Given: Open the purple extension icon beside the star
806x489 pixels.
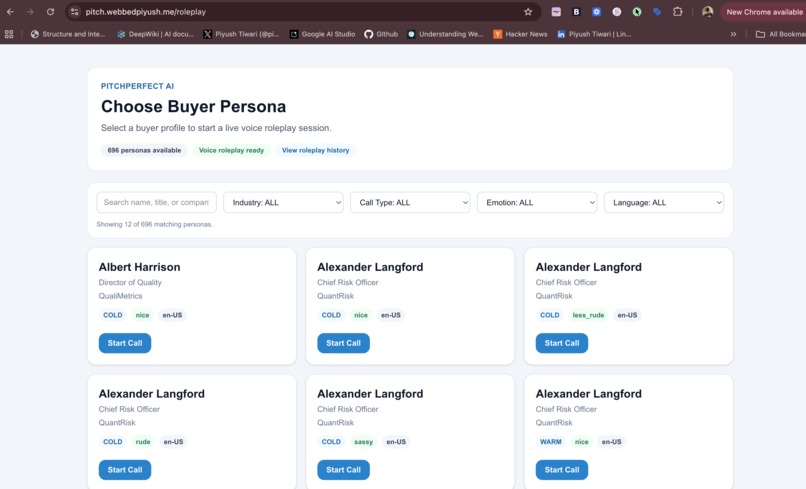Looking at the screenshot, I should point(556,12).
